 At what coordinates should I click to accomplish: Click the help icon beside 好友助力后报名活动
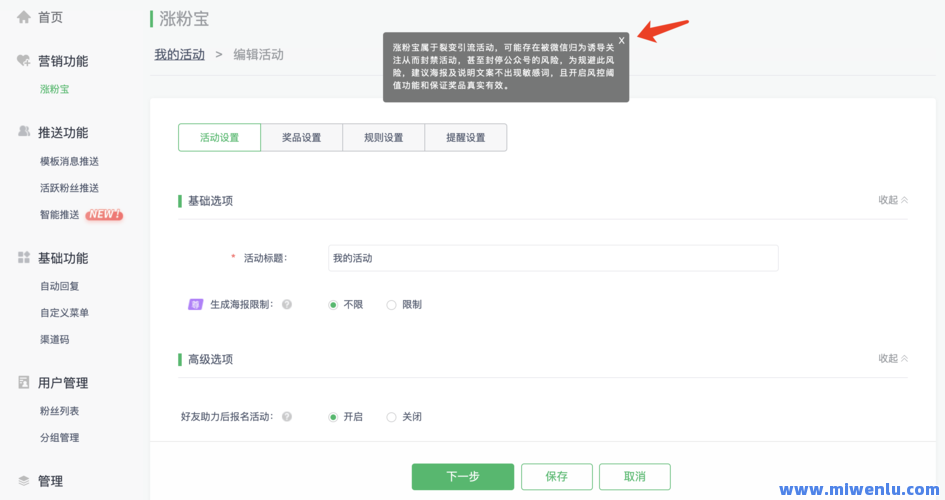[287, 417]
